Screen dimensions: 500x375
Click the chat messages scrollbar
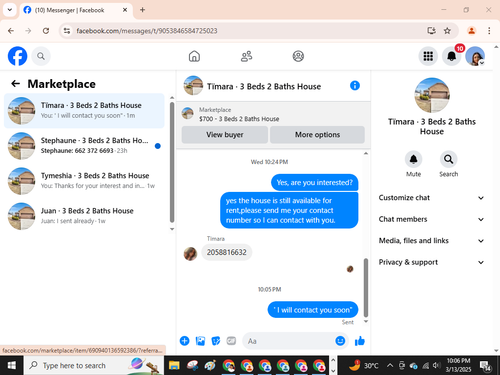tap(366, 287)
